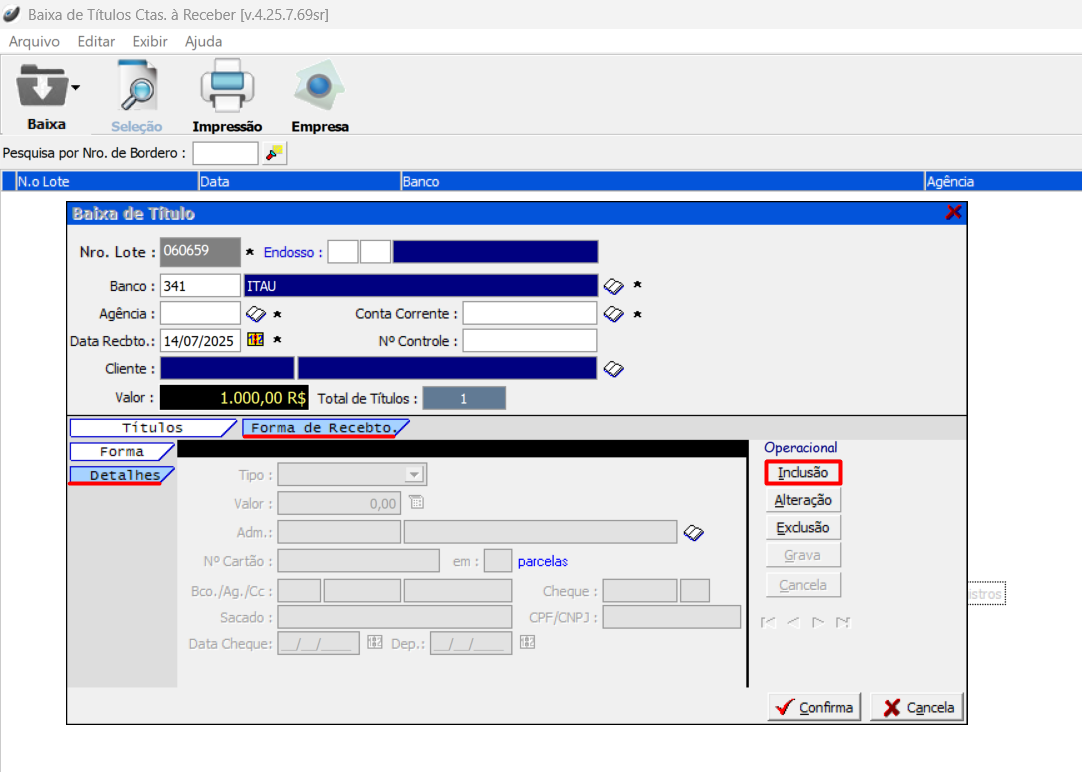Open the Arquivo menu

(x=34, y=42)
